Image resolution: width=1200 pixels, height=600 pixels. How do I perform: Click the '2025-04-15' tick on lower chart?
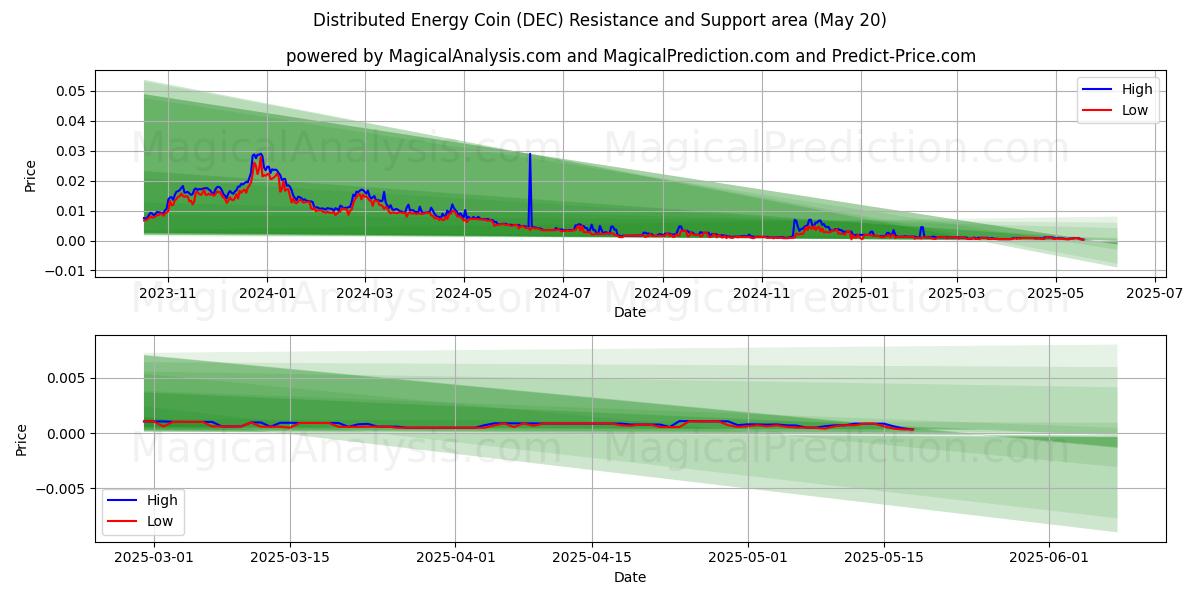click(x=591, y=558)
